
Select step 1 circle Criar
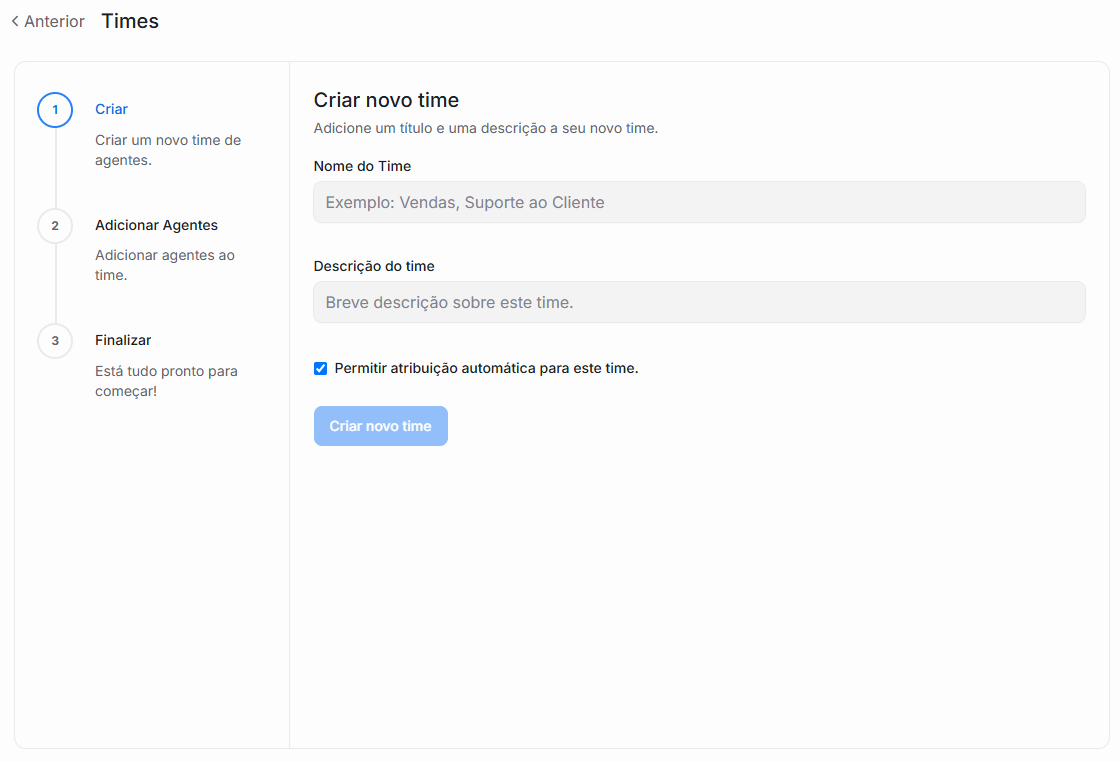click(55, 110)
